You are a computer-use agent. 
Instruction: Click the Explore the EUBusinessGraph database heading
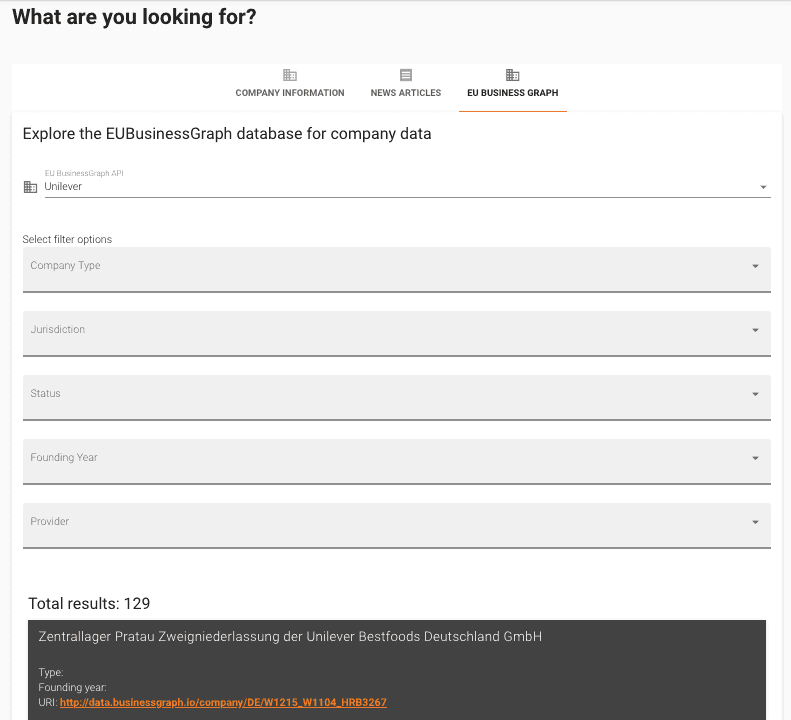[x=227, y=134]
